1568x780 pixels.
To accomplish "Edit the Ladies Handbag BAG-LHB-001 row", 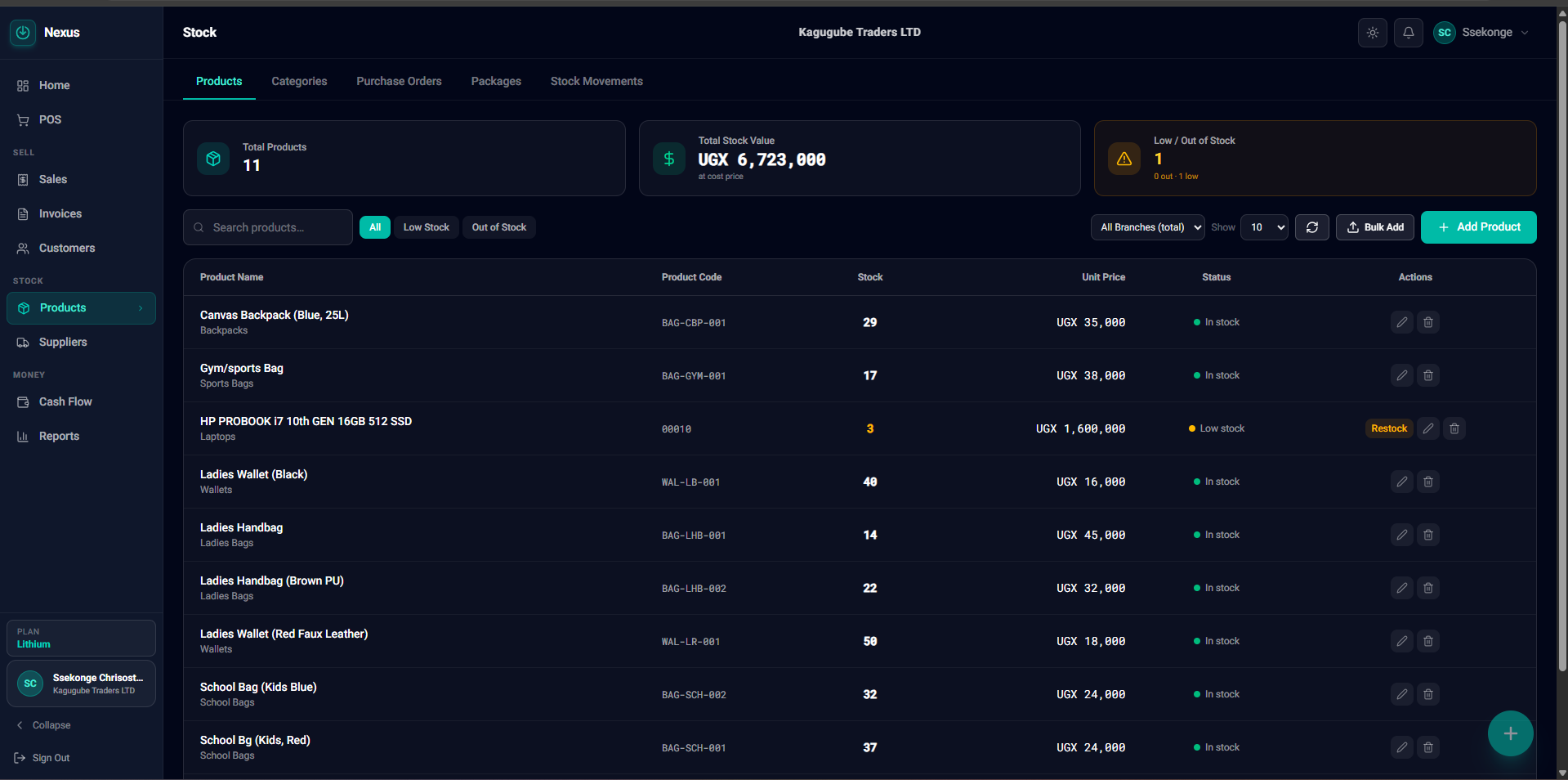I will point(1401,535).
